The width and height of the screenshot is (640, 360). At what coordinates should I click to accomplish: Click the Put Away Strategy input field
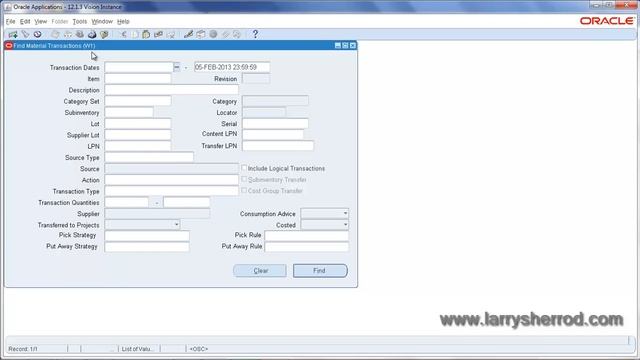click(147, 247)
